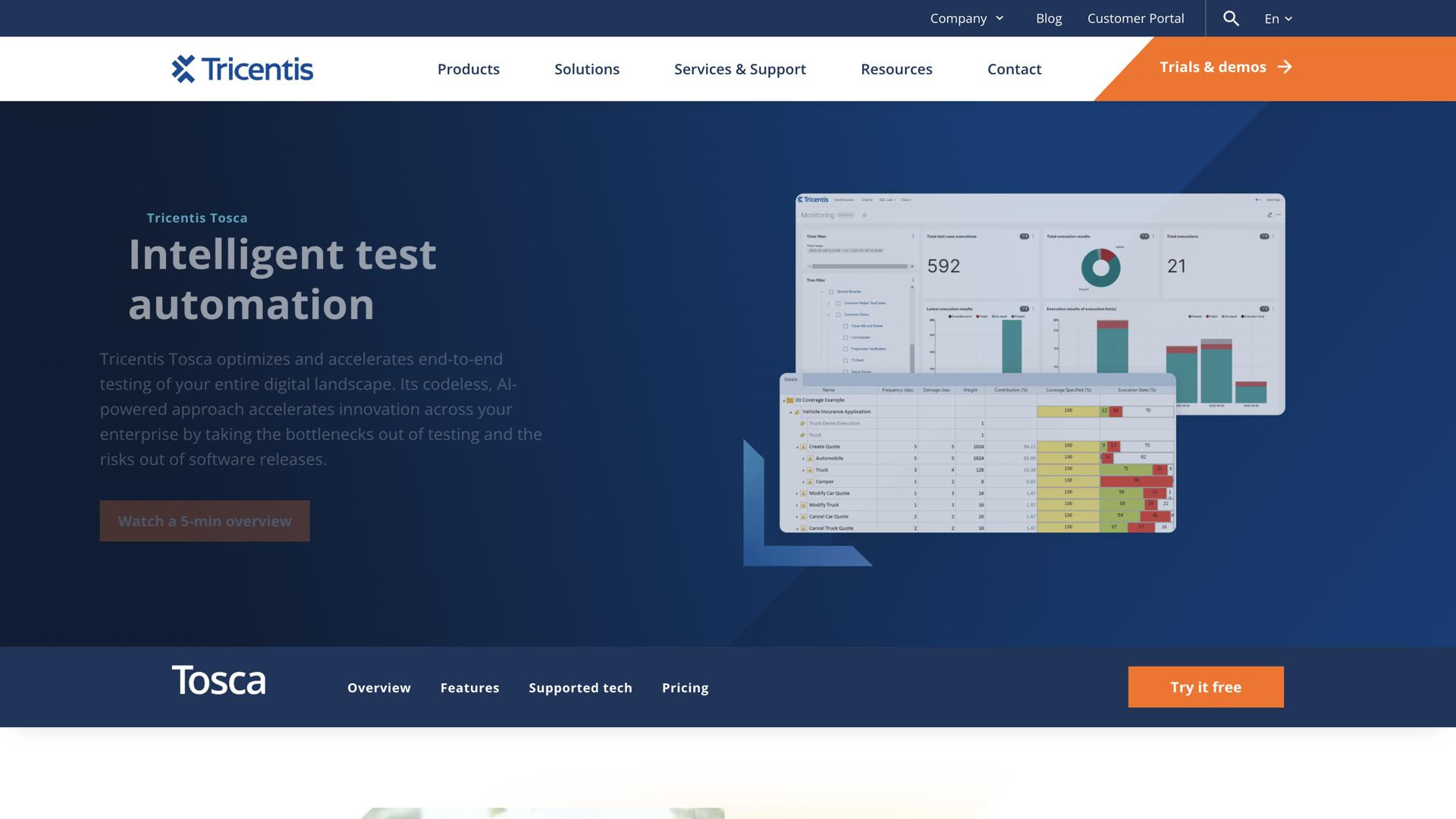
Task: Select the Pricing tab
Action: pyautogui.click(x=686, y=688)
